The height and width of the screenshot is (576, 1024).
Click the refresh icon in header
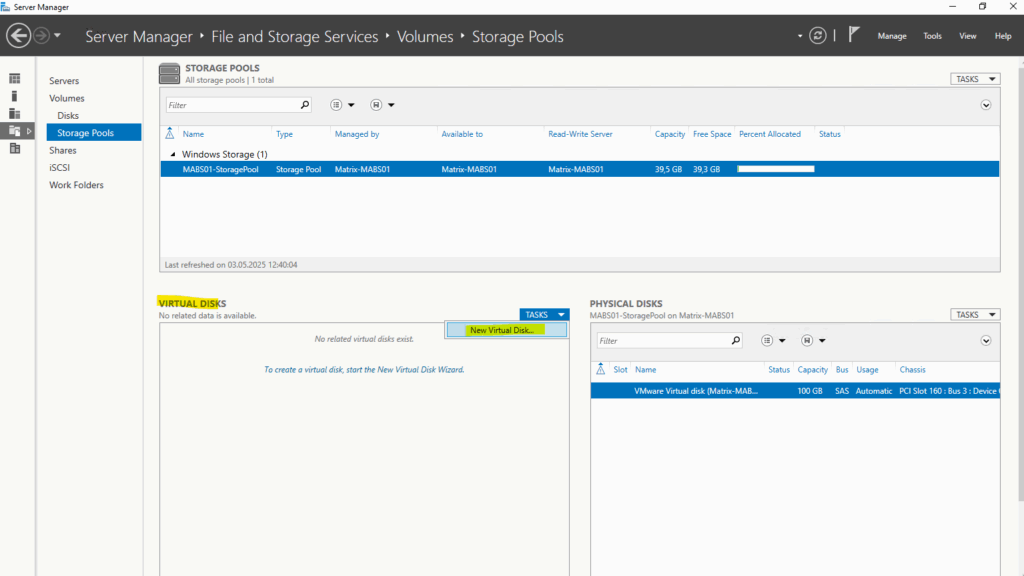pos(818,36)
